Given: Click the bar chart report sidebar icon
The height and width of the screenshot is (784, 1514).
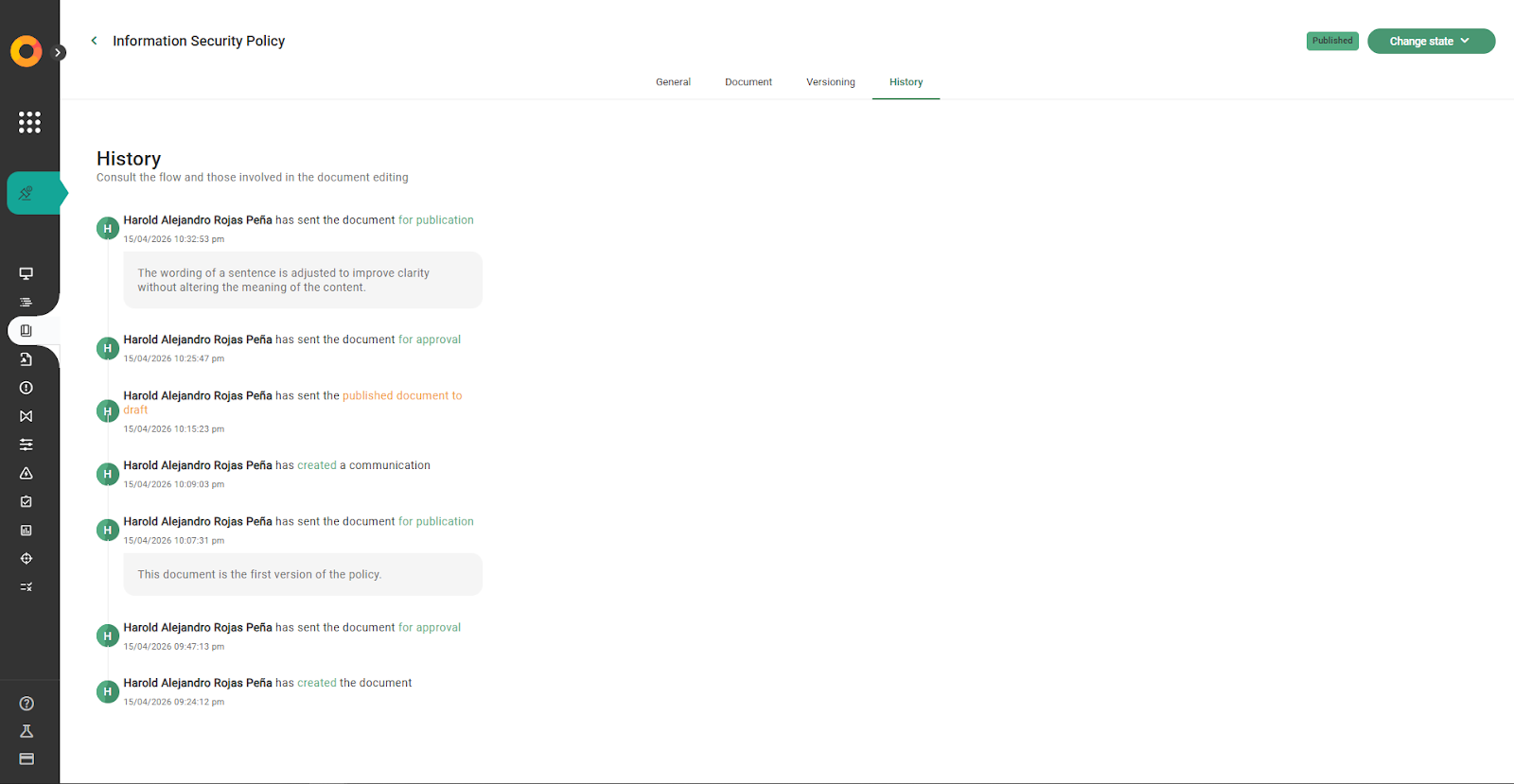Looking at the screenshot, I should 26,531.
